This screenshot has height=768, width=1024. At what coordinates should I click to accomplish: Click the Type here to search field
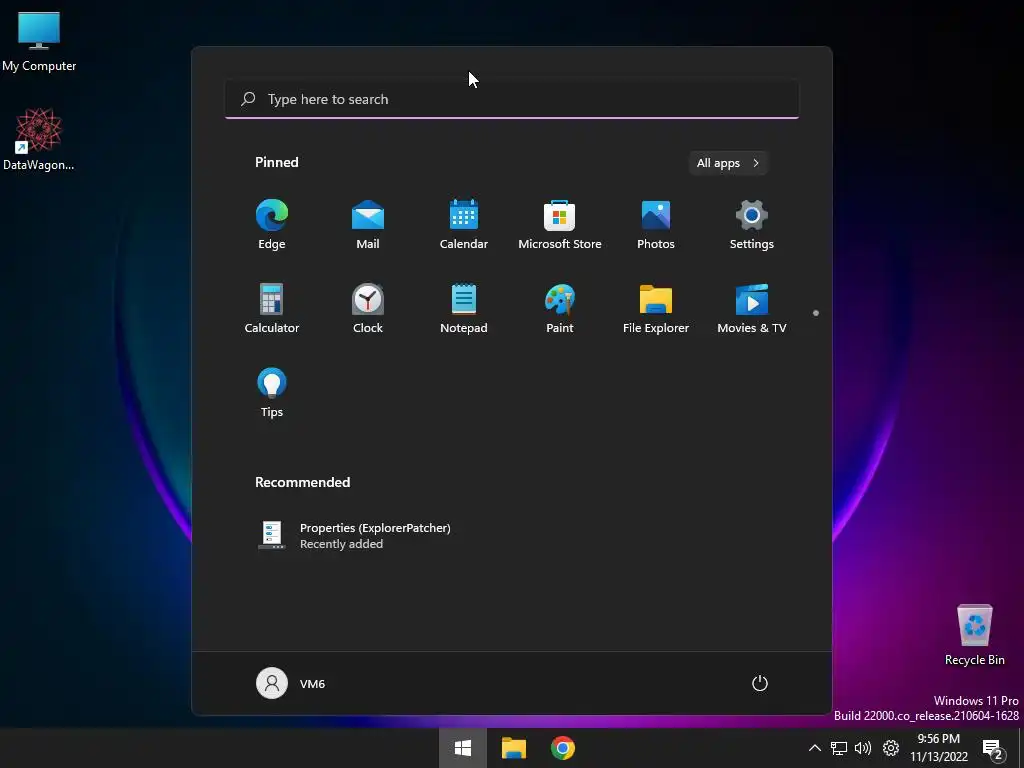click(512, 99)
